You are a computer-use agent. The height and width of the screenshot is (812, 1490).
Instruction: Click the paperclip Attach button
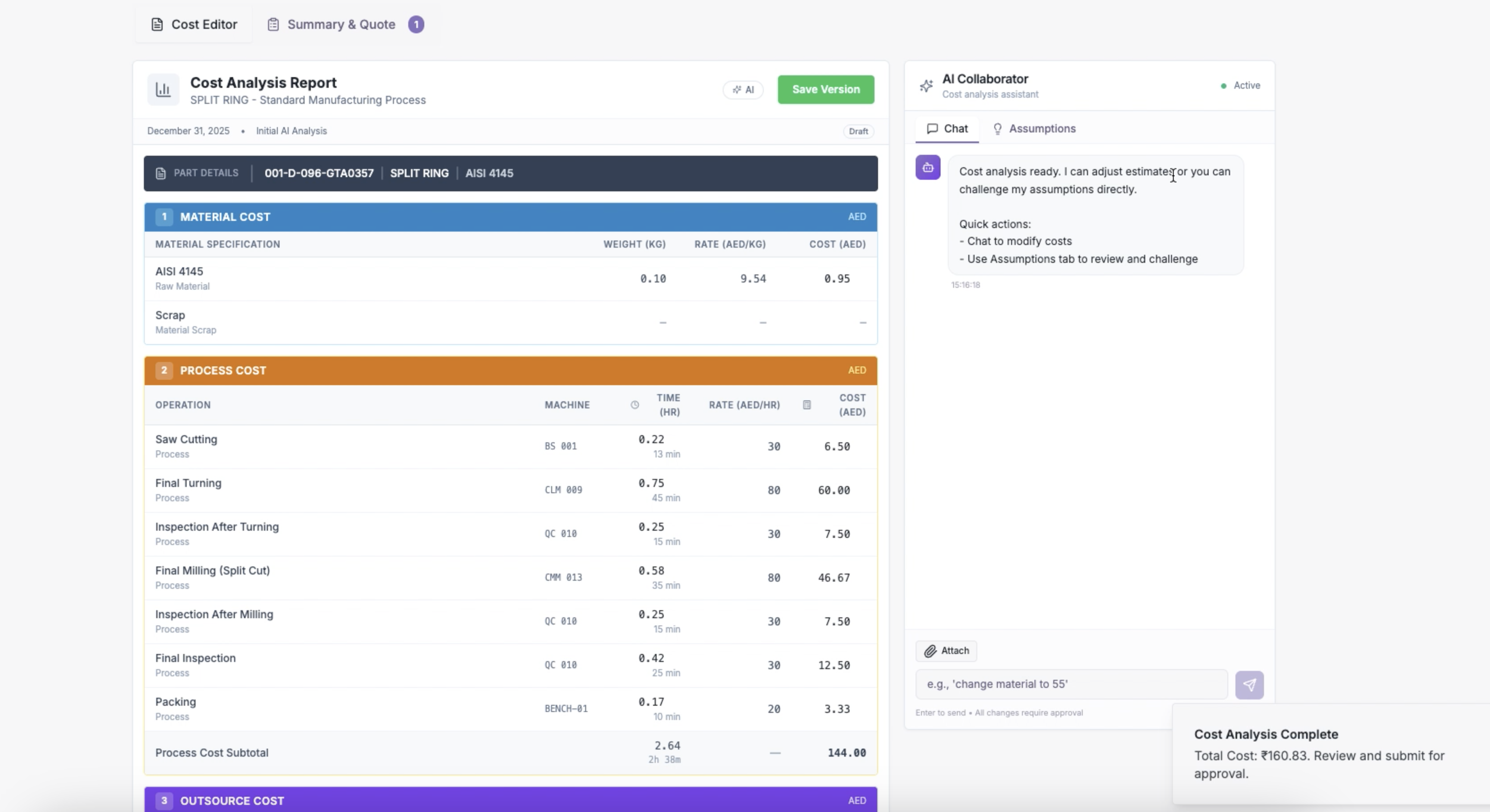(x=946, y=651)
